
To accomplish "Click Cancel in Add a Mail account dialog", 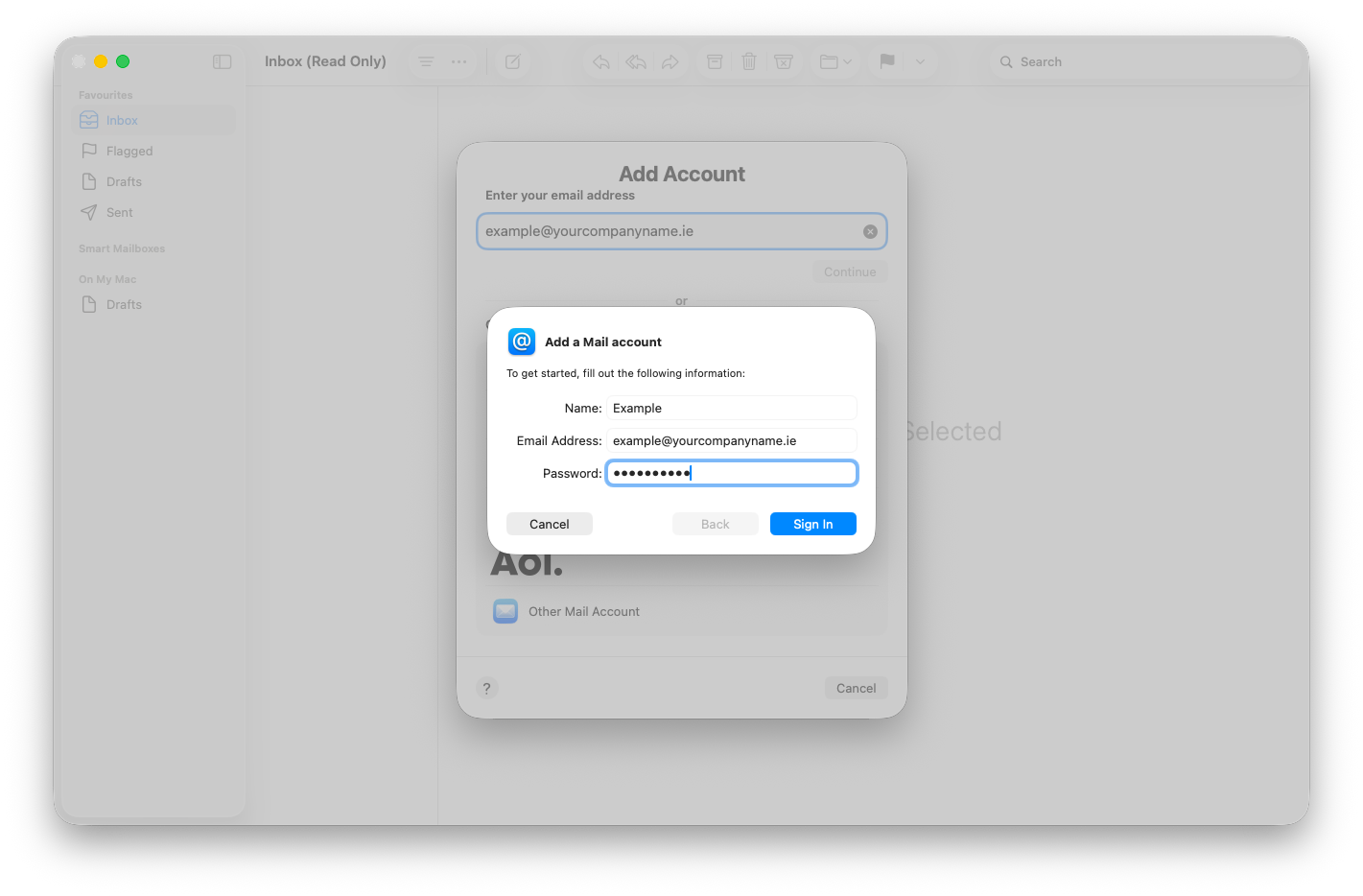I will pos(550,524).
